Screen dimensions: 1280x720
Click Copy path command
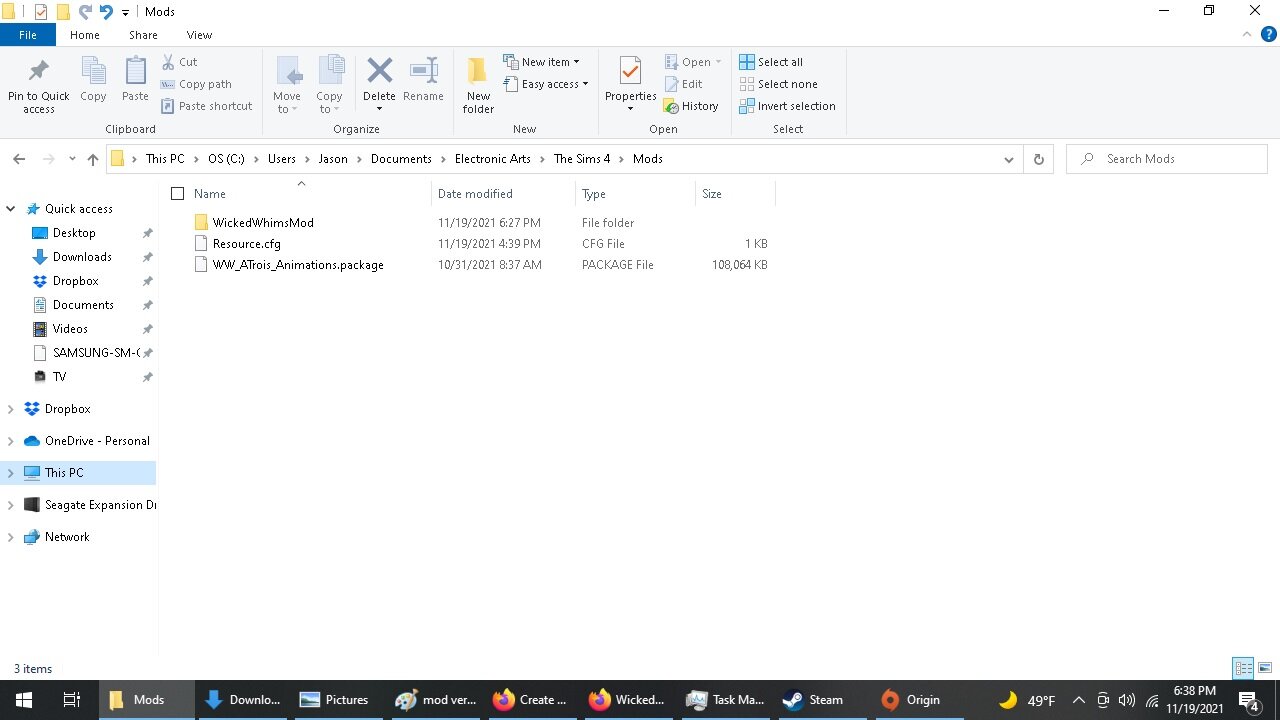pyautogui.click(x=197, y=84)
